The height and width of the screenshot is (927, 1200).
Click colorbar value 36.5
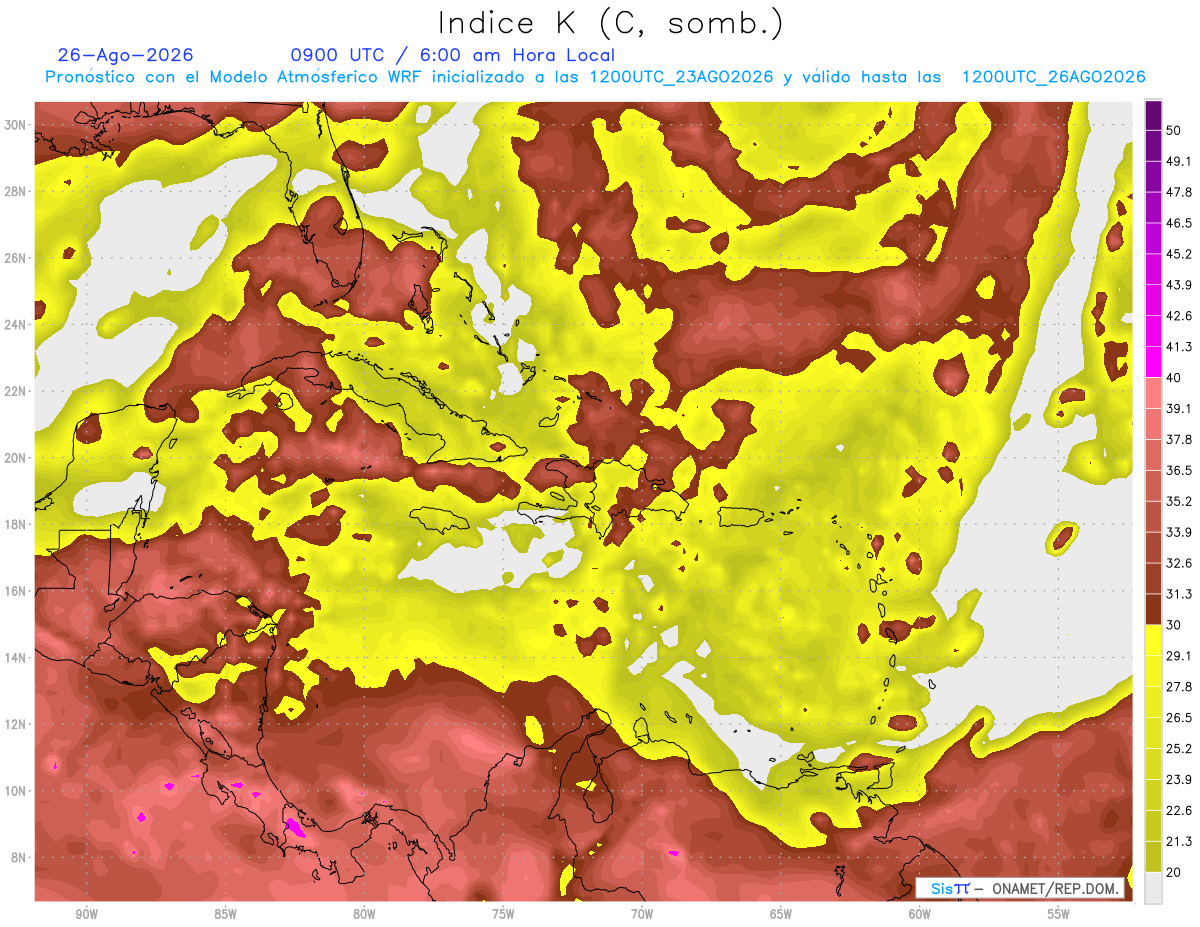(1178, 470)
